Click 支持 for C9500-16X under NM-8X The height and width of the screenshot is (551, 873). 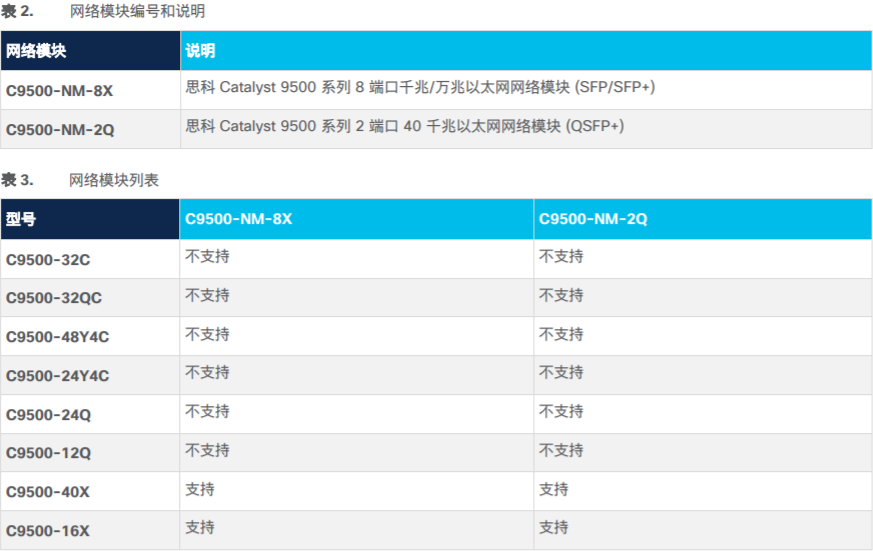point(200,527)
